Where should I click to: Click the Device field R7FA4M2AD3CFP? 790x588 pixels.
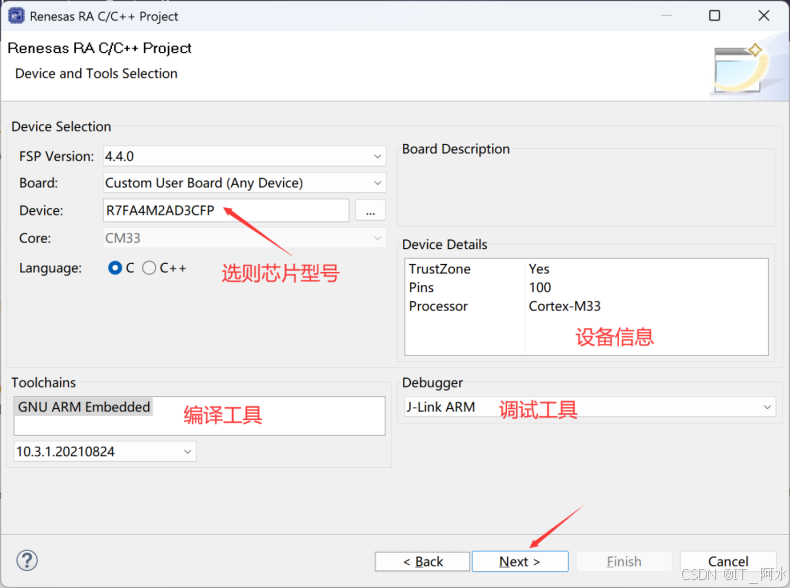click(x=226, y=210)
